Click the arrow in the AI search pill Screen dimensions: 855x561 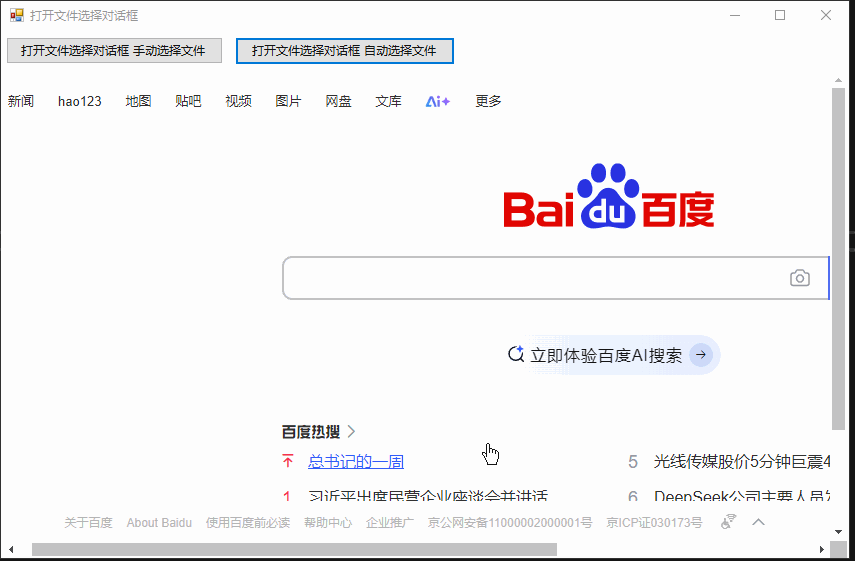click(x=701, y=355)
